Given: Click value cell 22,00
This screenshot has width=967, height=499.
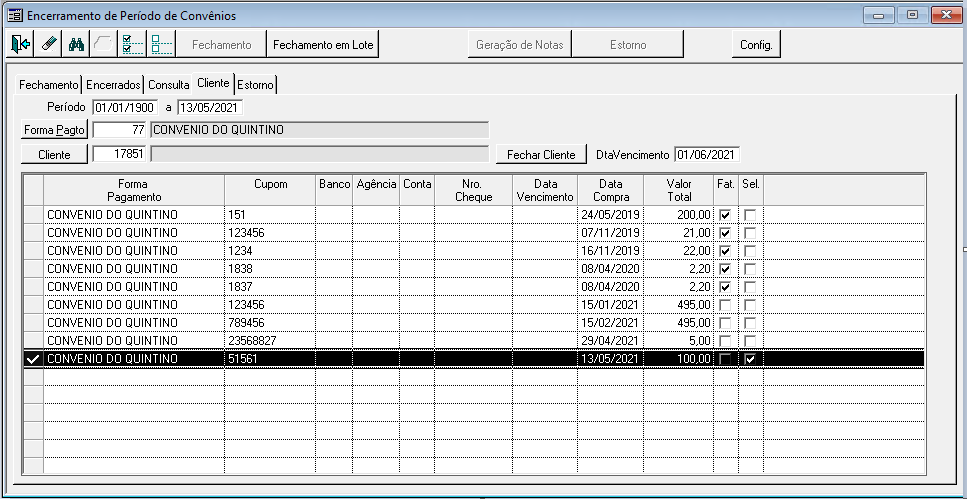Looking at the screenshot, I should pos(678,251).
